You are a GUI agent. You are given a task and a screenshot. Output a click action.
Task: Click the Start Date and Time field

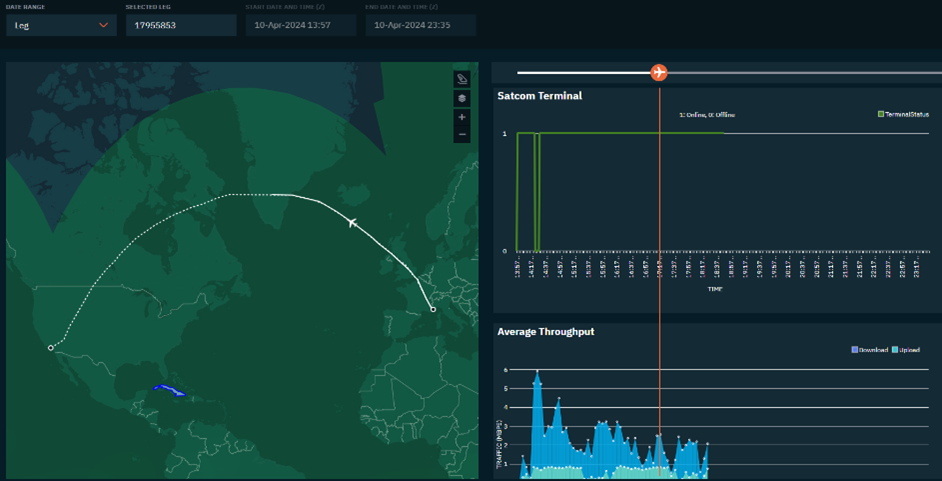coord(300,25)
